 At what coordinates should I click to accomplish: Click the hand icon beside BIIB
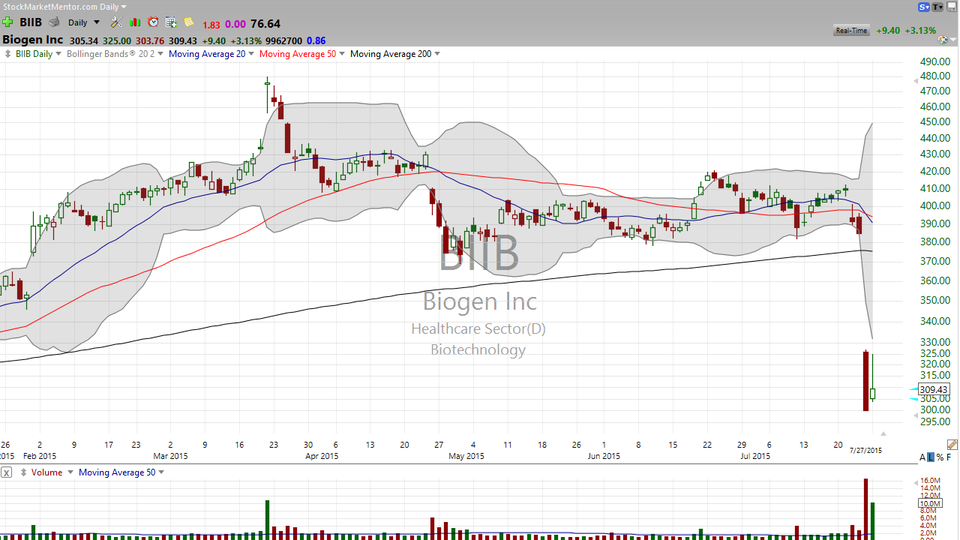pyautogui.click(x=54, y=23)
